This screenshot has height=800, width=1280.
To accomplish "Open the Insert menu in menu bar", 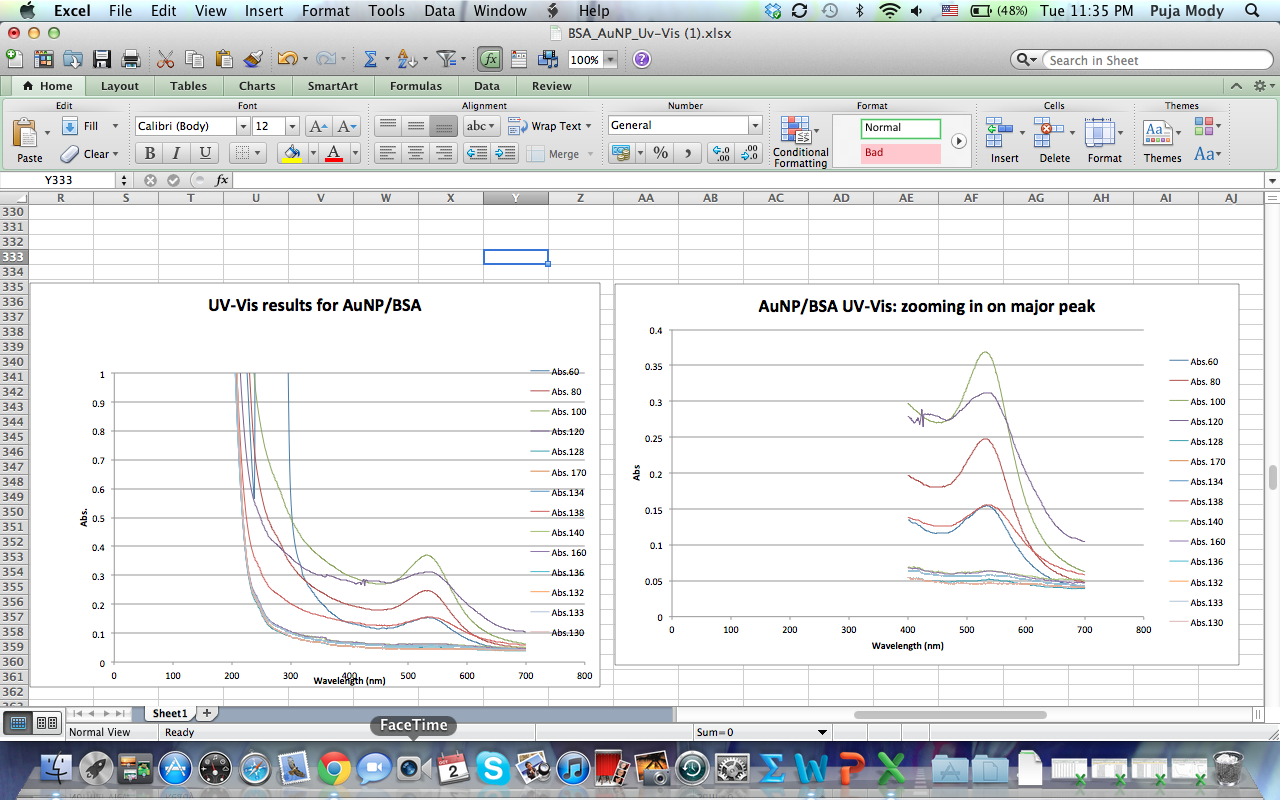I will point(264,11).
